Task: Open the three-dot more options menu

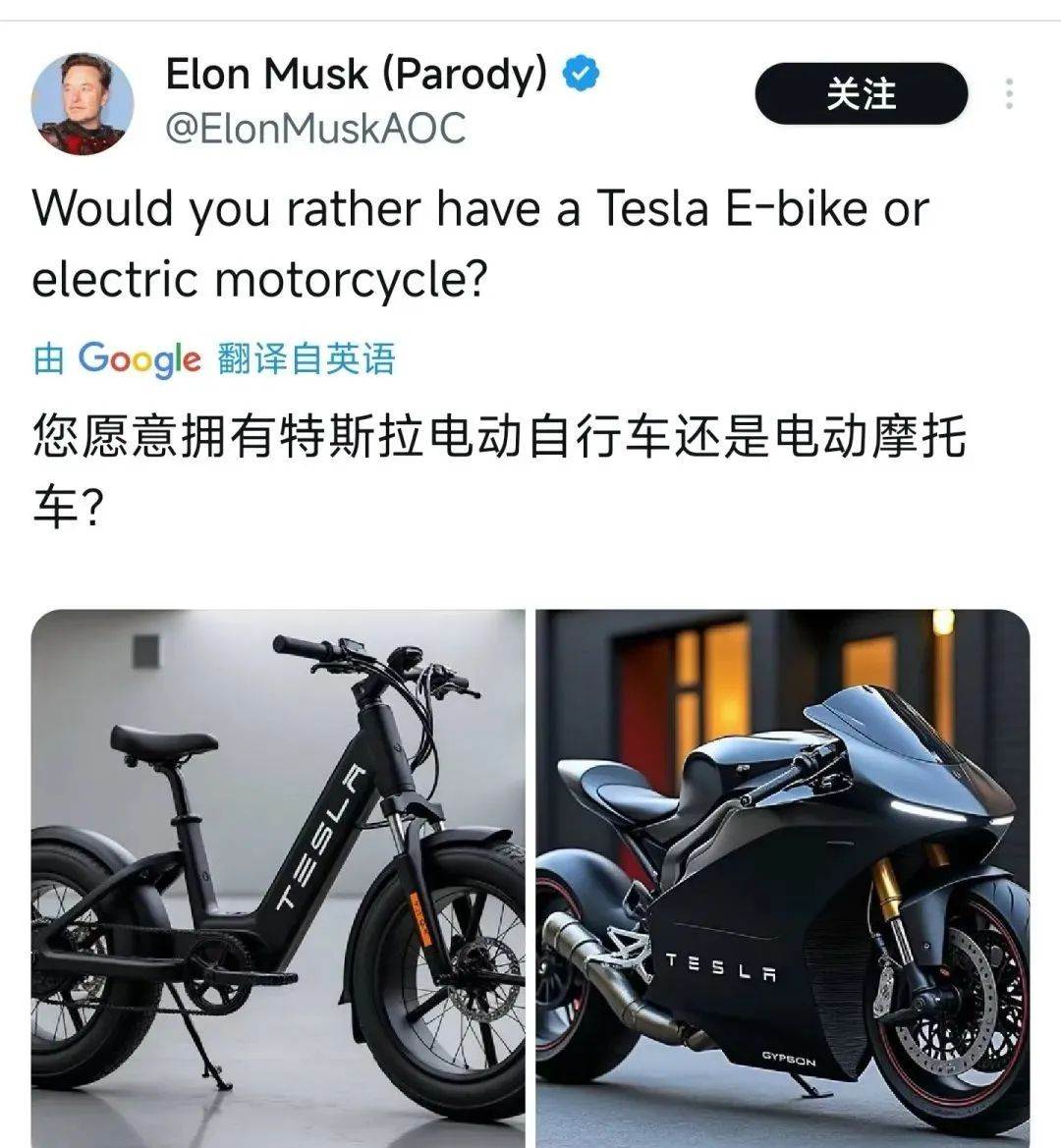Action: [x=1009, y=93]
